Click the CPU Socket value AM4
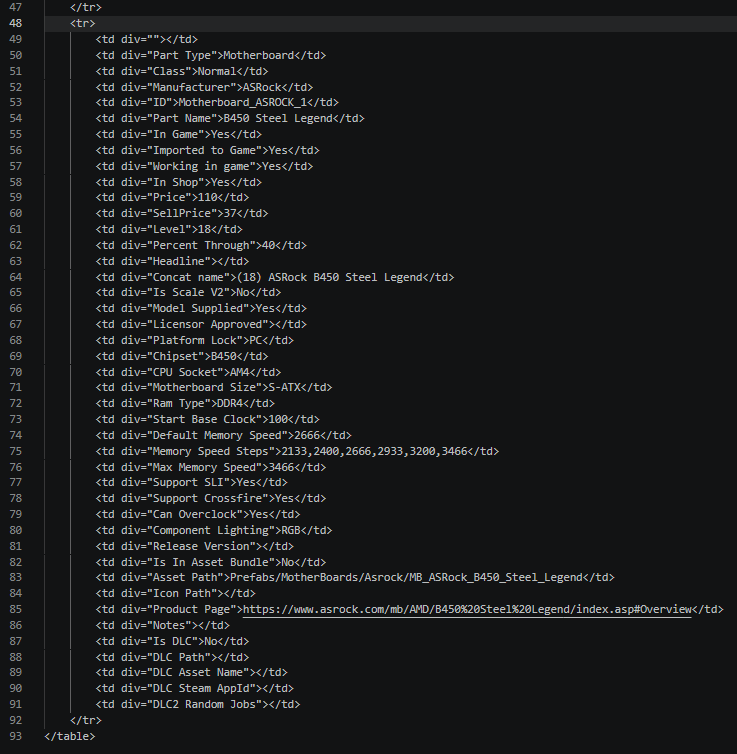Screen dimensions: 737x754 [239, 372]
